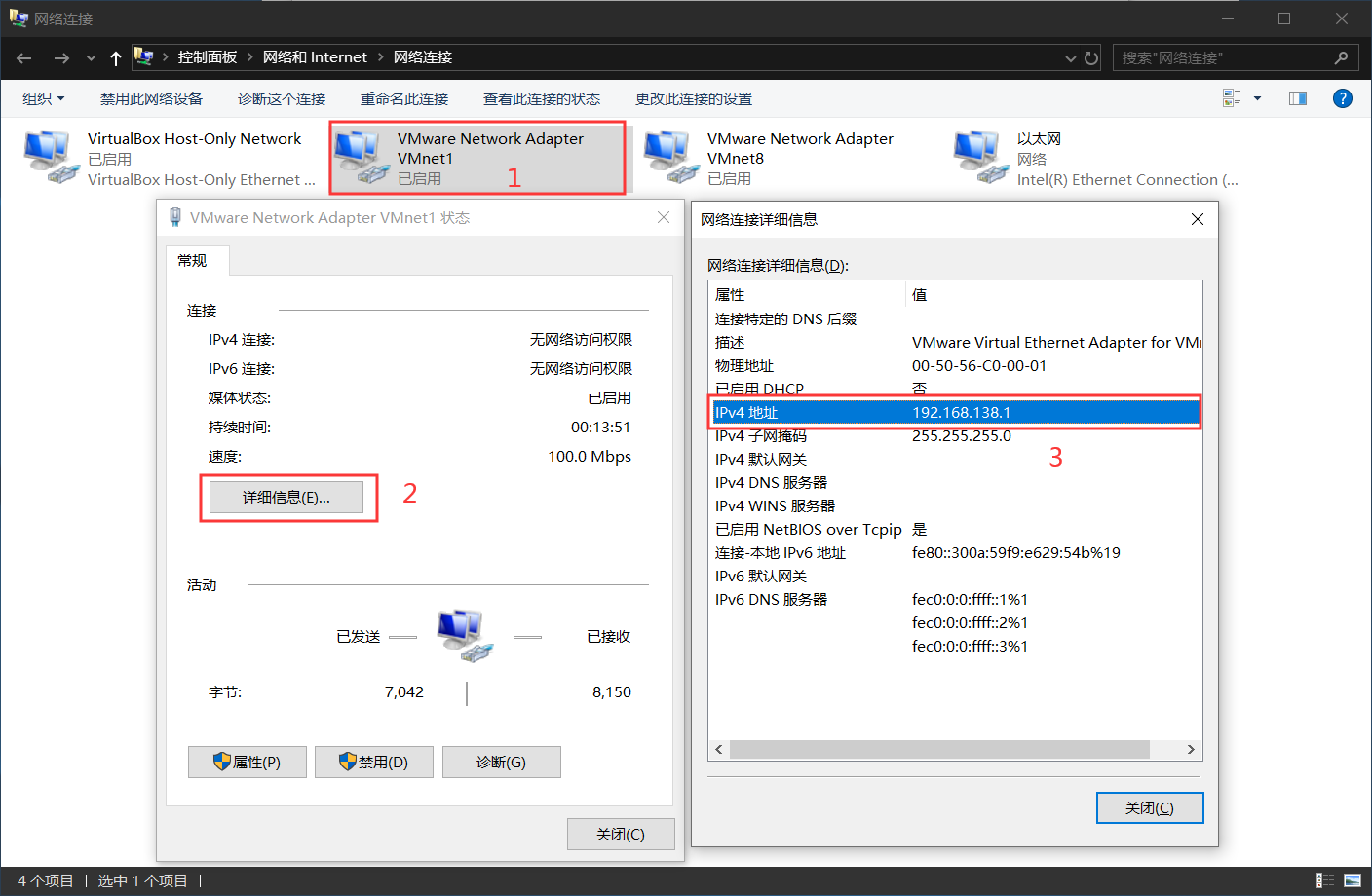Screen dimensions: 1372x896
Task: Select VirtualBox Host-Only Network adapter icon
Action: (51, 158)
